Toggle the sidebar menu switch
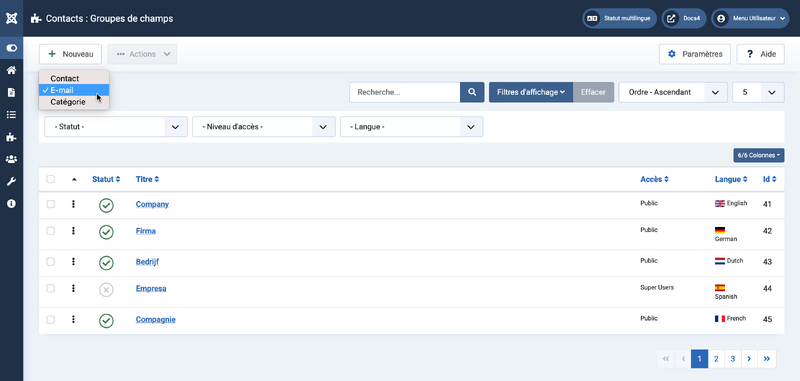Screen dimensions: 800x381 (x=11, y=48)
